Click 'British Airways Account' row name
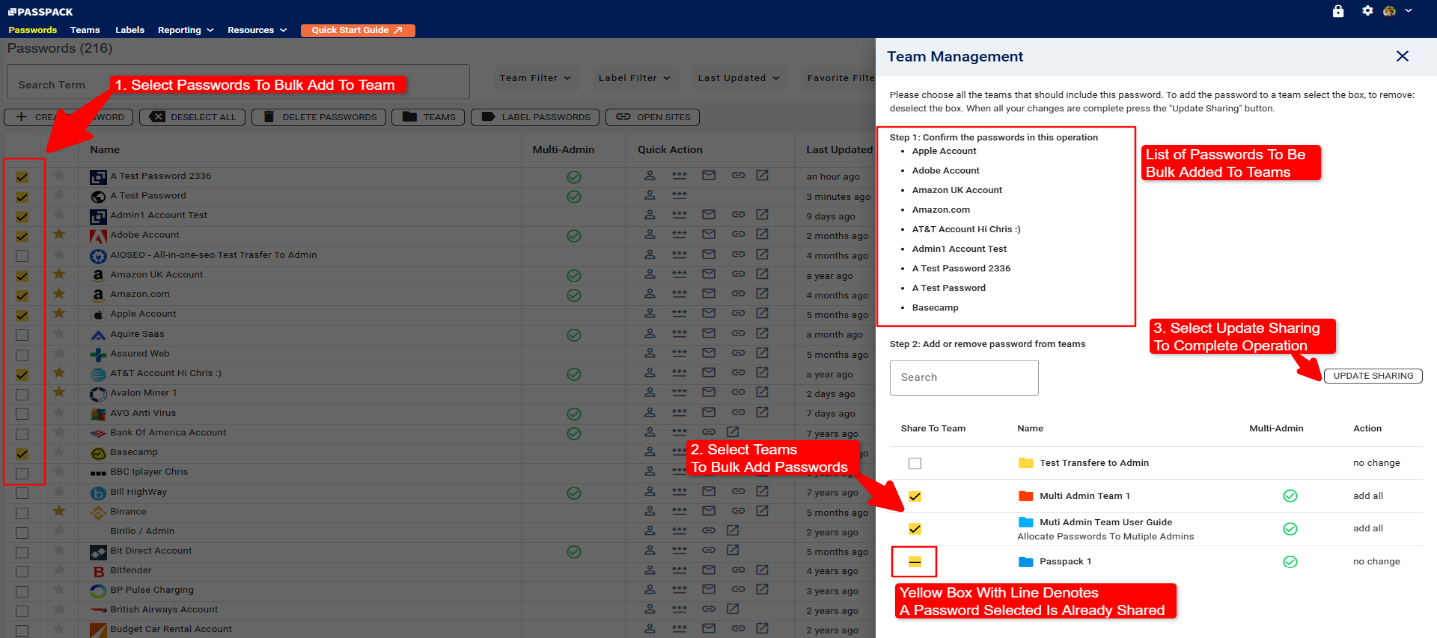 pyautogui.click(x=164, y=610)
